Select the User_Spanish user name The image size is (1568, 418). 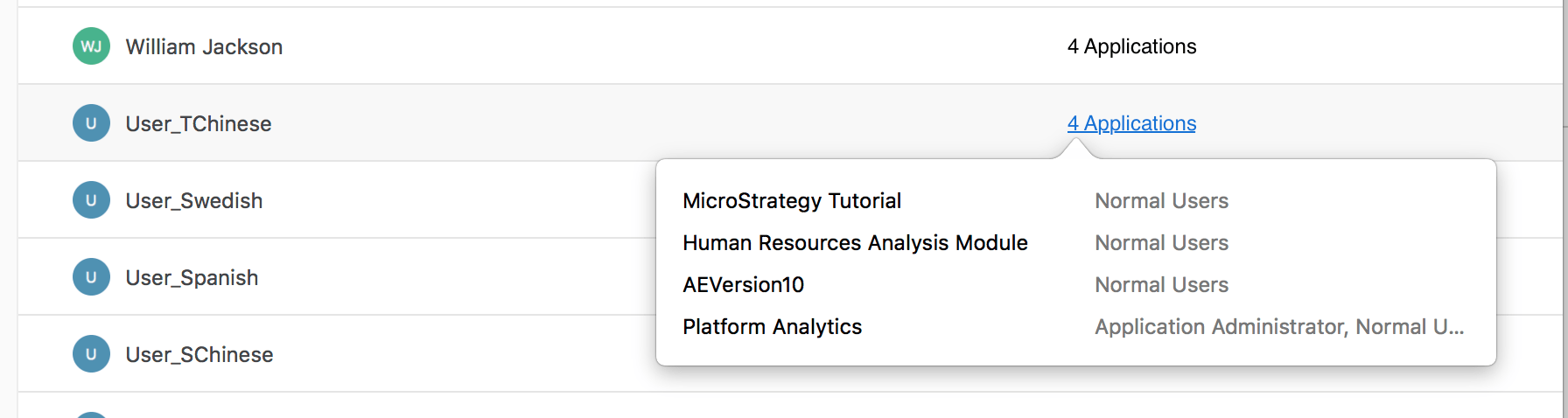(x=192, y=277)
